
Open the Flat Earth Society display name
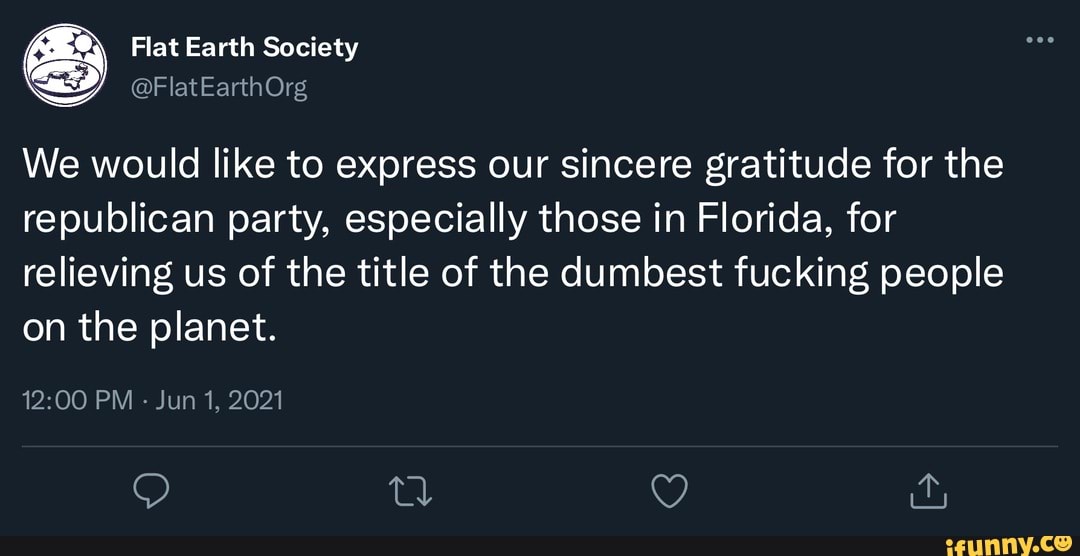(244, 47)
